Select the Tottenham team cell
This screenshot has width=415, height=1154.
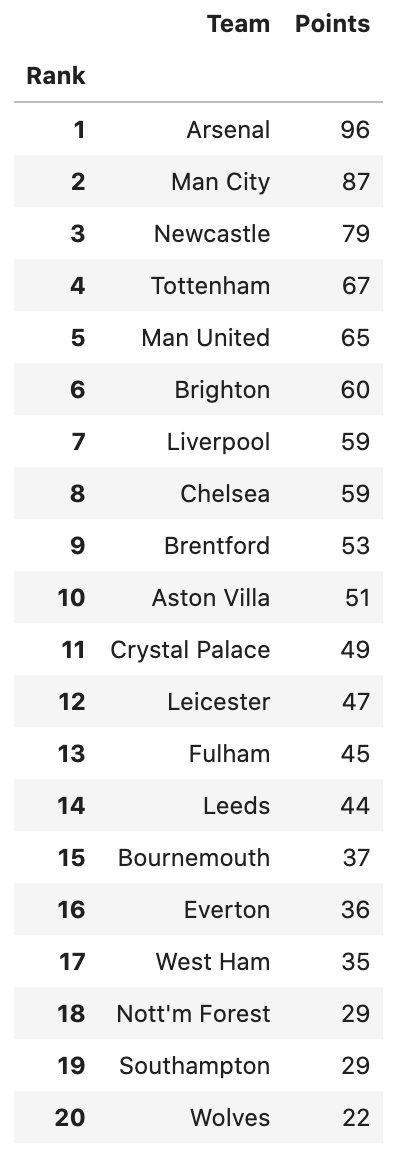pyautogui.click(x=210, y=286)
